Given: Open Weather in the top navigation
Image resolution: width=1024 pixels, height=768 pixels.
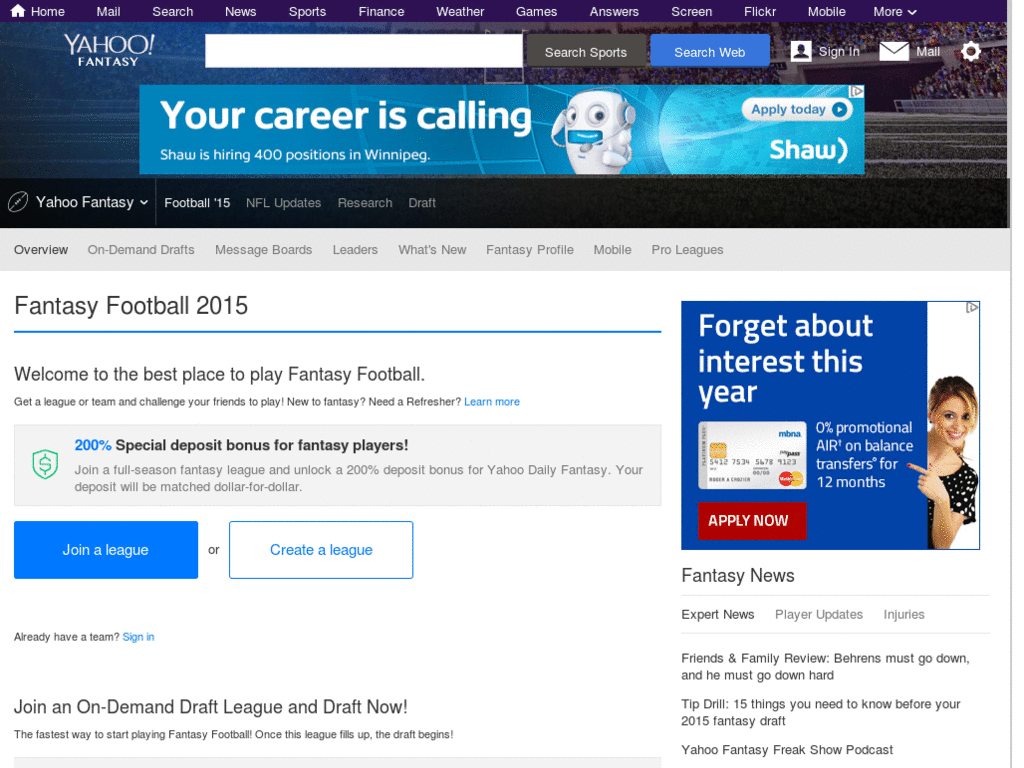Looking at the screenshot, I should coord(460,12).
